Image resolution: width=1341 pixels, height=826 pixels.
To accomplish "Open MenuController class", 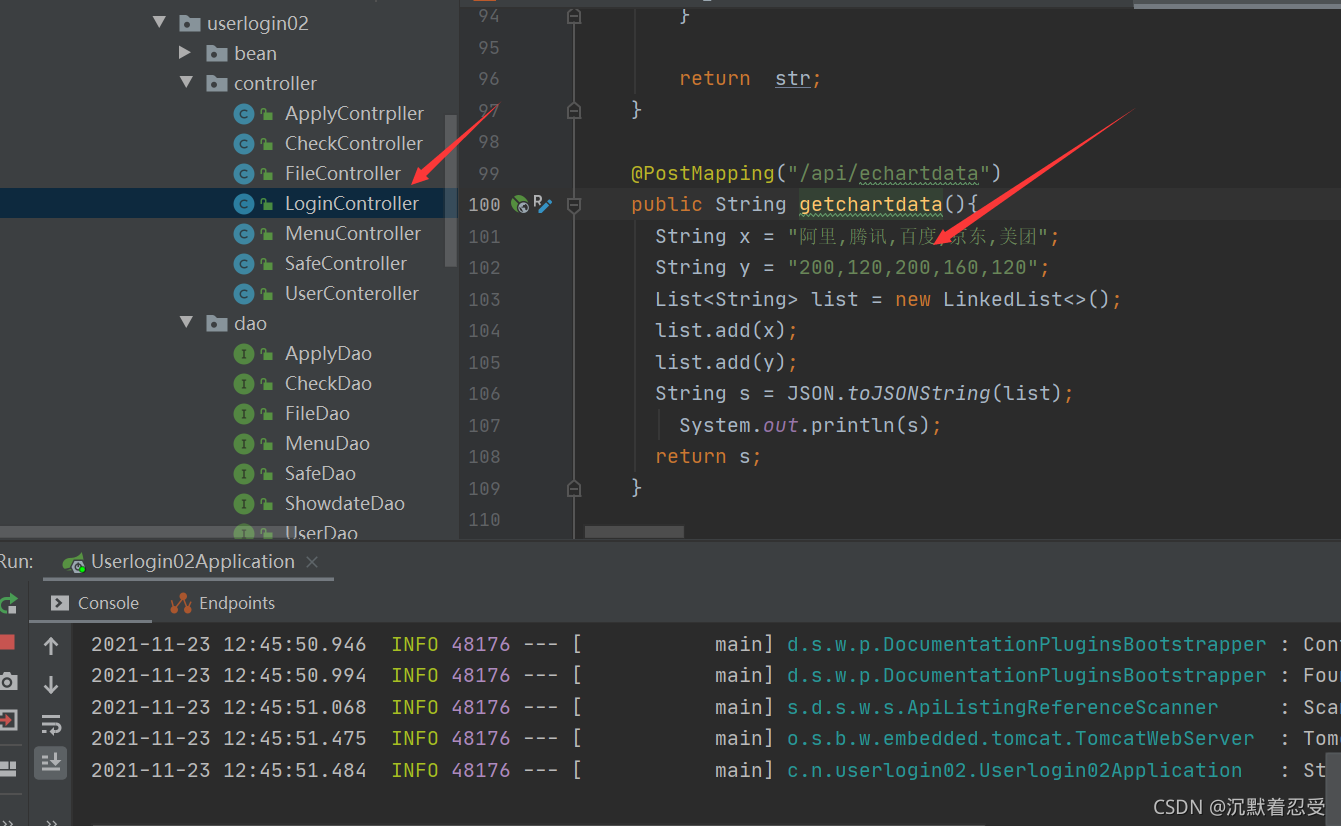I will click(x=353, y=233).
